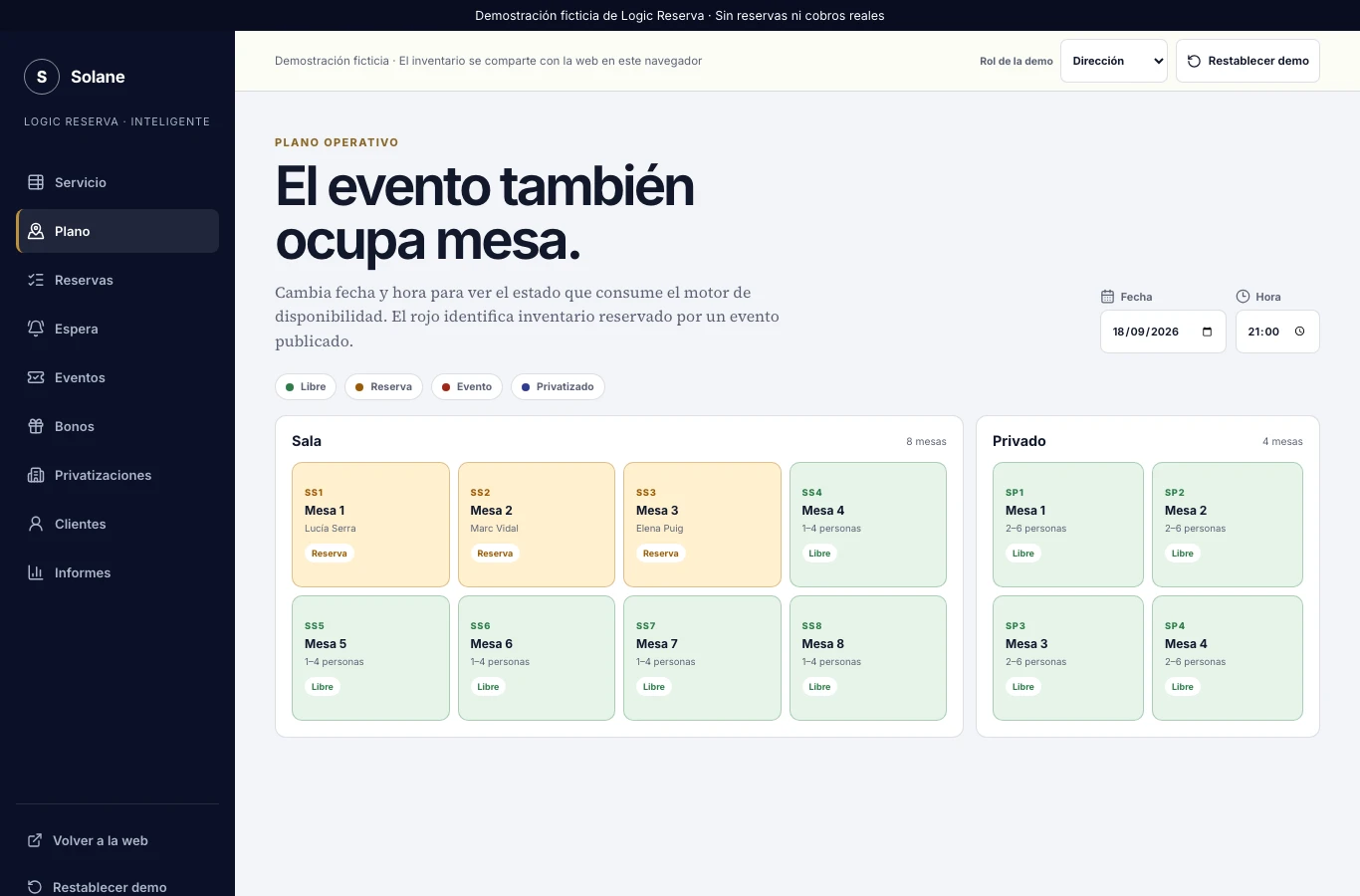Select the SS6 Mesa 6 card
1360x896 pixels.
537,658
